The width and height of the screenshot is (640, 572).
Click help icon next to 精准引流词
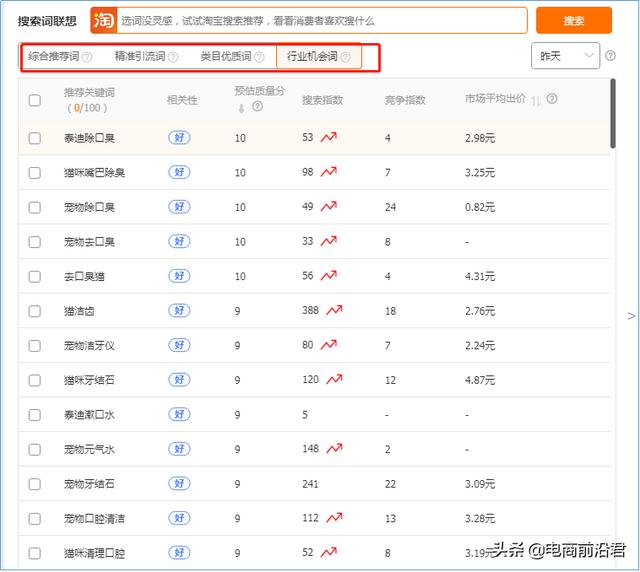tap(173, 57)
